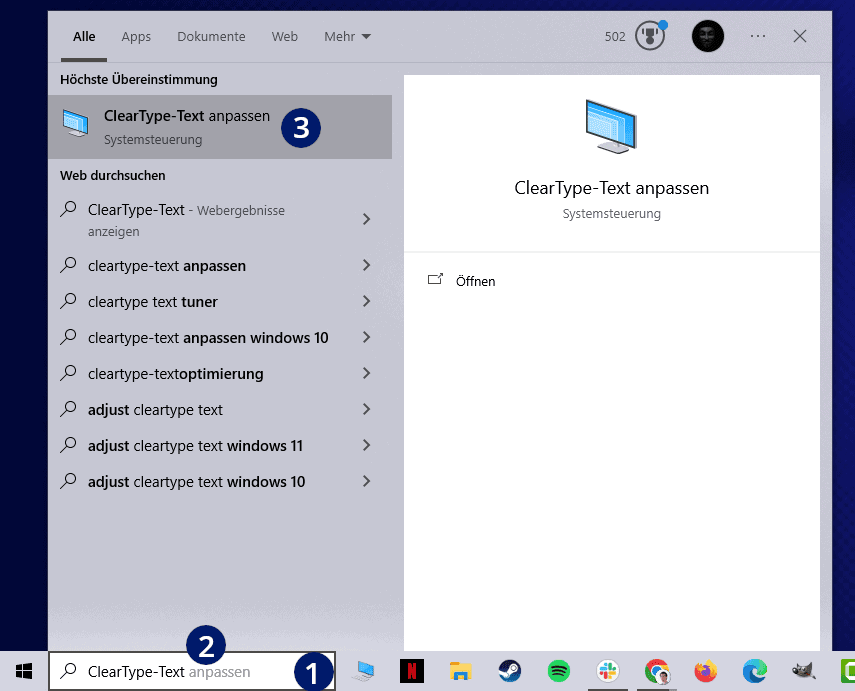The height and width of the screenshot is (691, 855).
Task: Open the ClearType-Text anpassen best match result
Action: coord(220,127)
